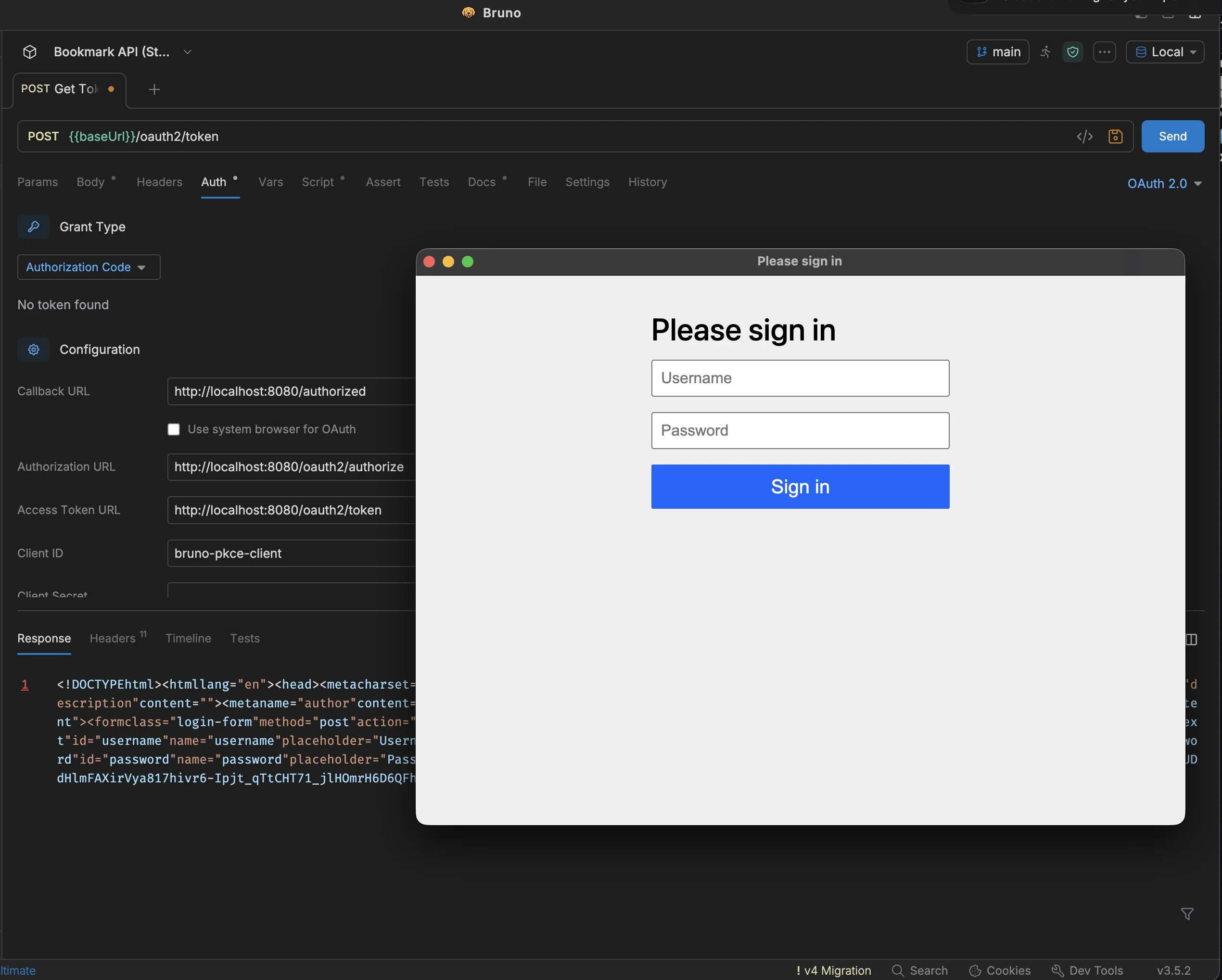
Task: Click the Password field in sign-in window
Action: click(800, 430)
